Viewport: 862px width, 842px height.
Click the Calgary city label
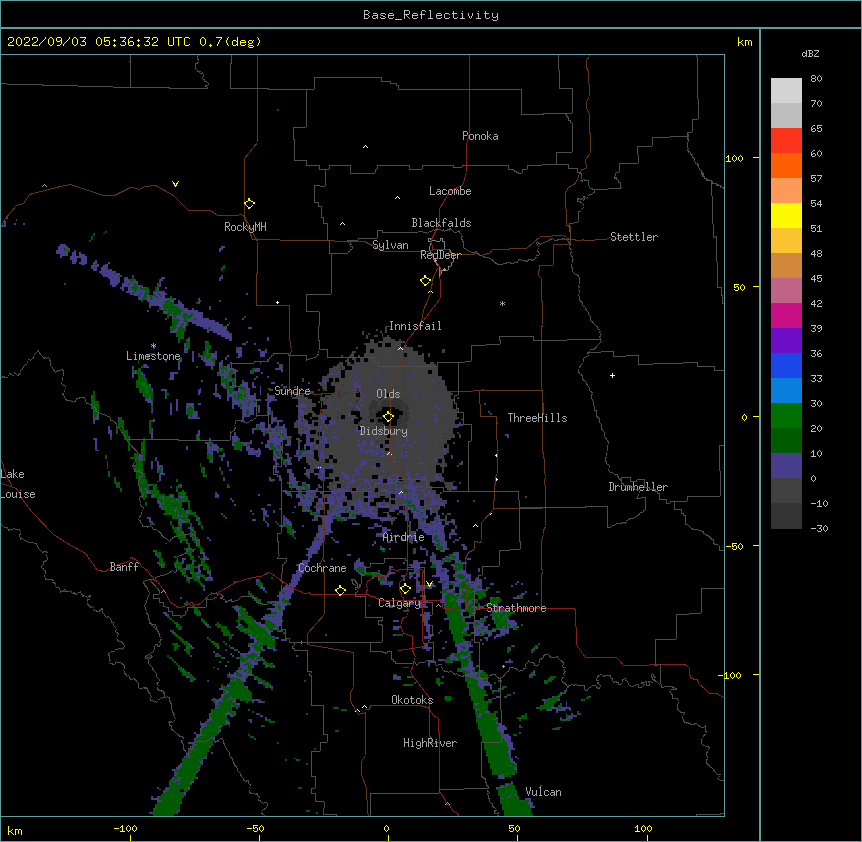click(399, 603)
